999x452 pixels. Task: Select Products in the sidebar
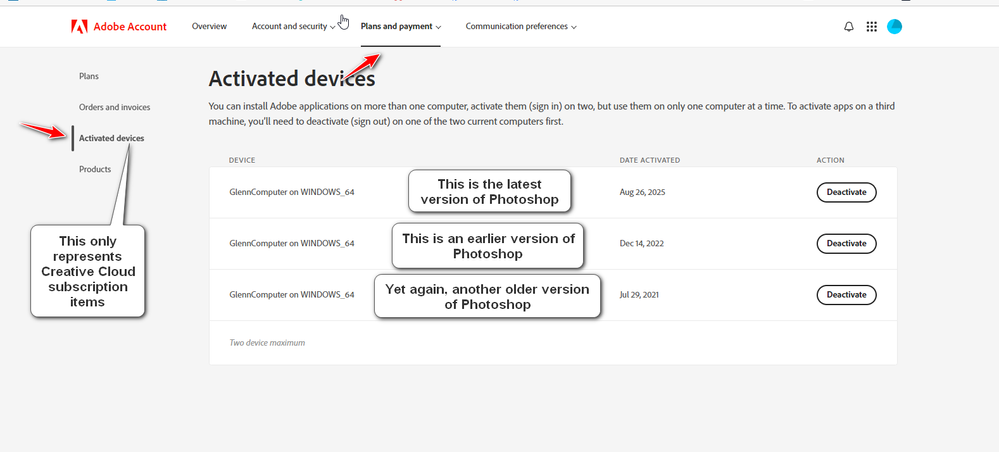pos(95,169)
